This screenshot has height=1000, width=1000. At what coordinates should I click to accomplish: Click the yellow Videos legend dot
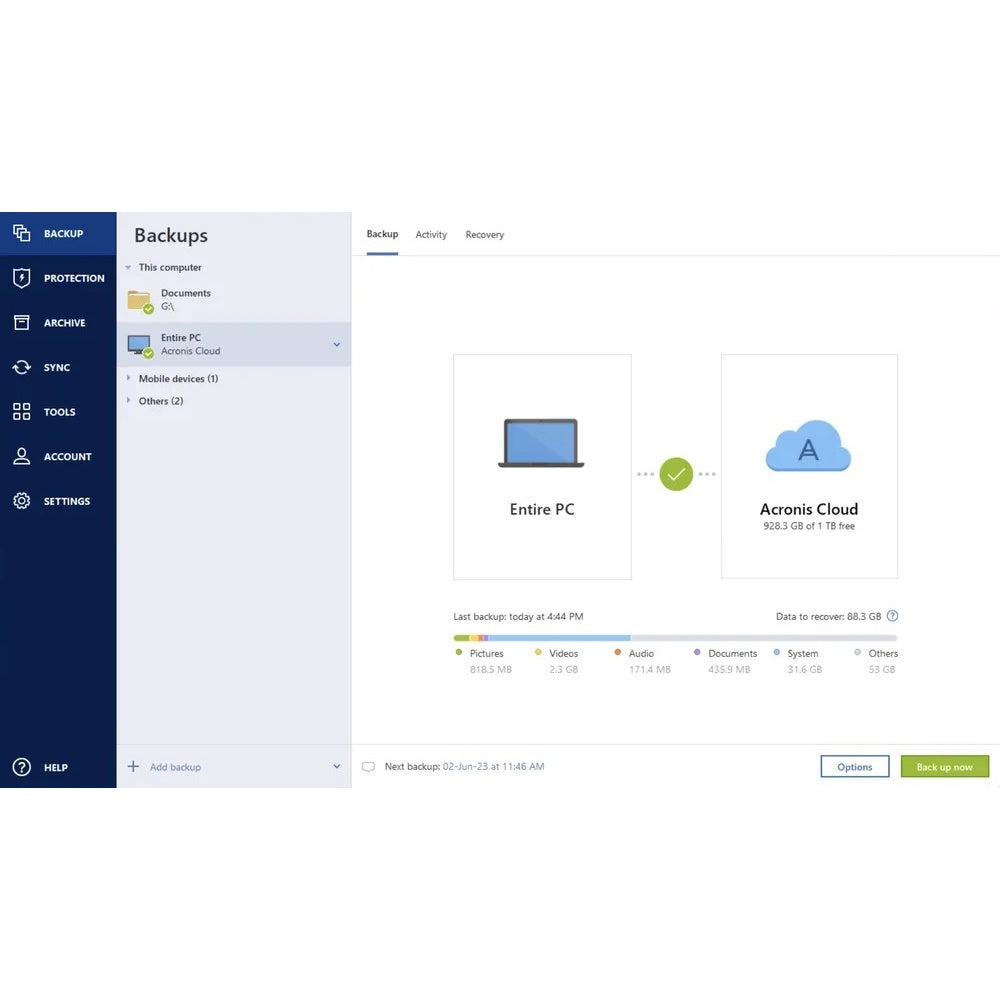click(x=538, y=652)
